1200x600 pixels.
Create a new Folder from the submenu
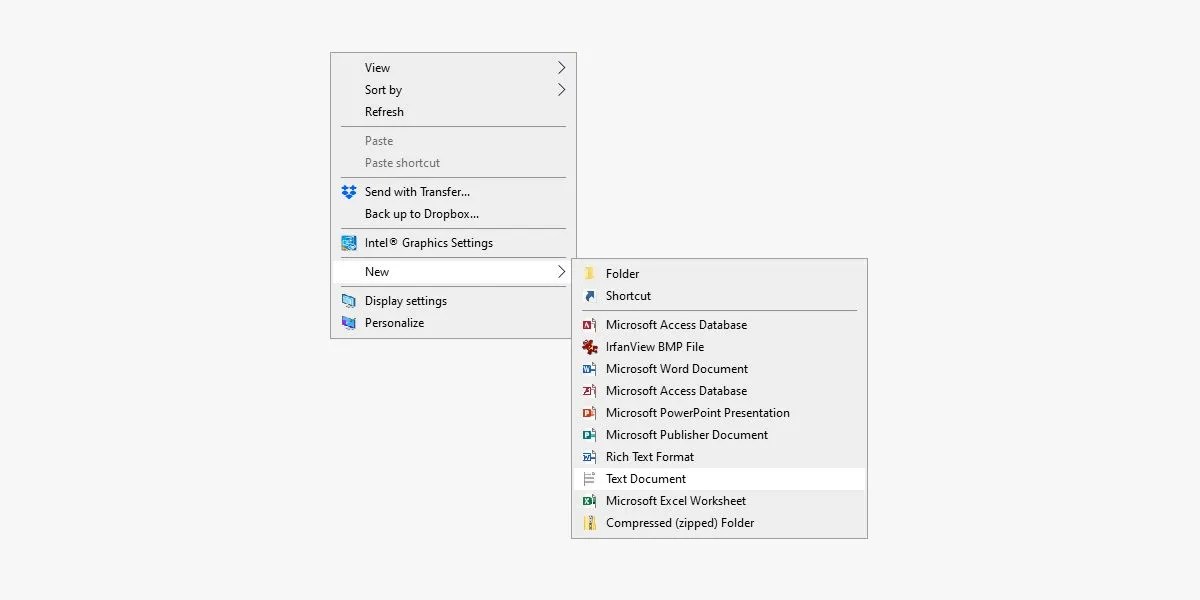[x=625, y=273]
